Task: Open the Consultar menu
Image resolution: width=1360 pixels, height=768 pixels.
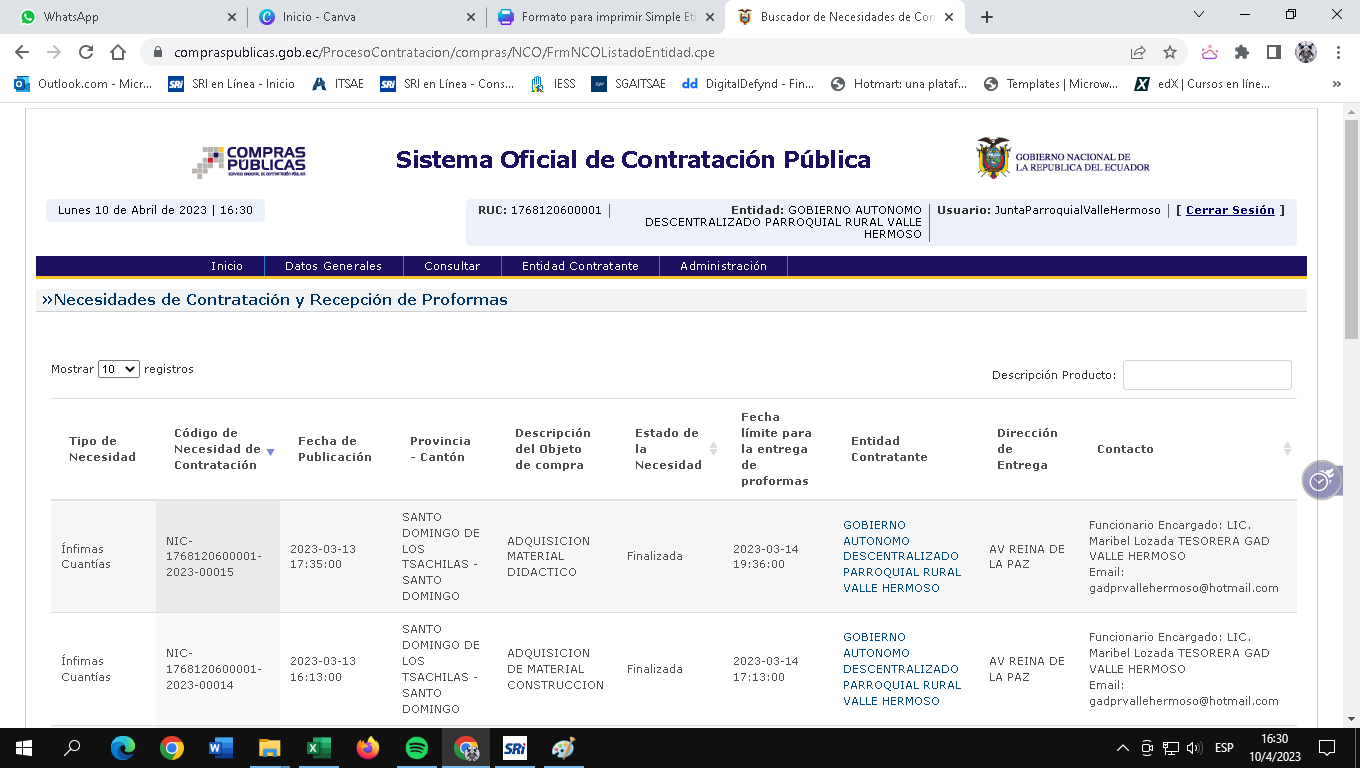Action: [452, 266]
